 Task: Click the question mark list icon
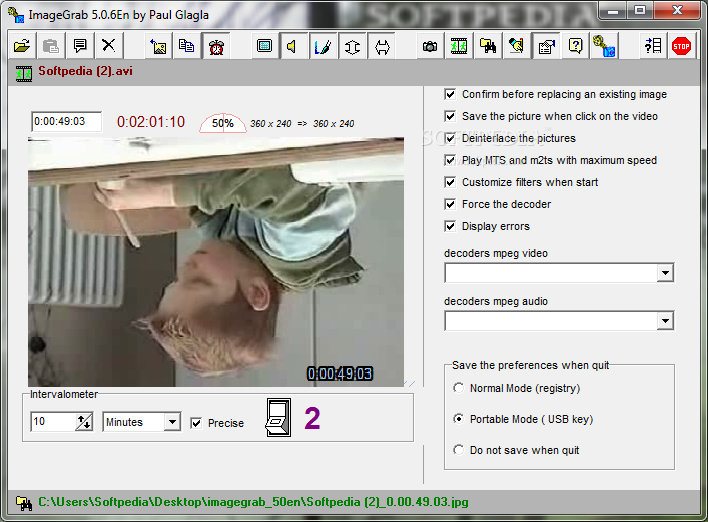click(653, 46)
